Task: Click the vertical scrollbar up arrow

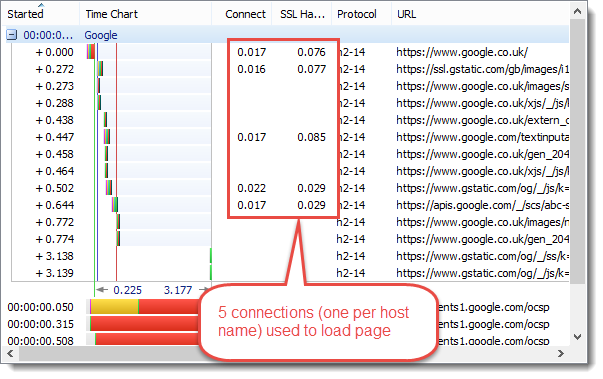Action: pos(577,11)
